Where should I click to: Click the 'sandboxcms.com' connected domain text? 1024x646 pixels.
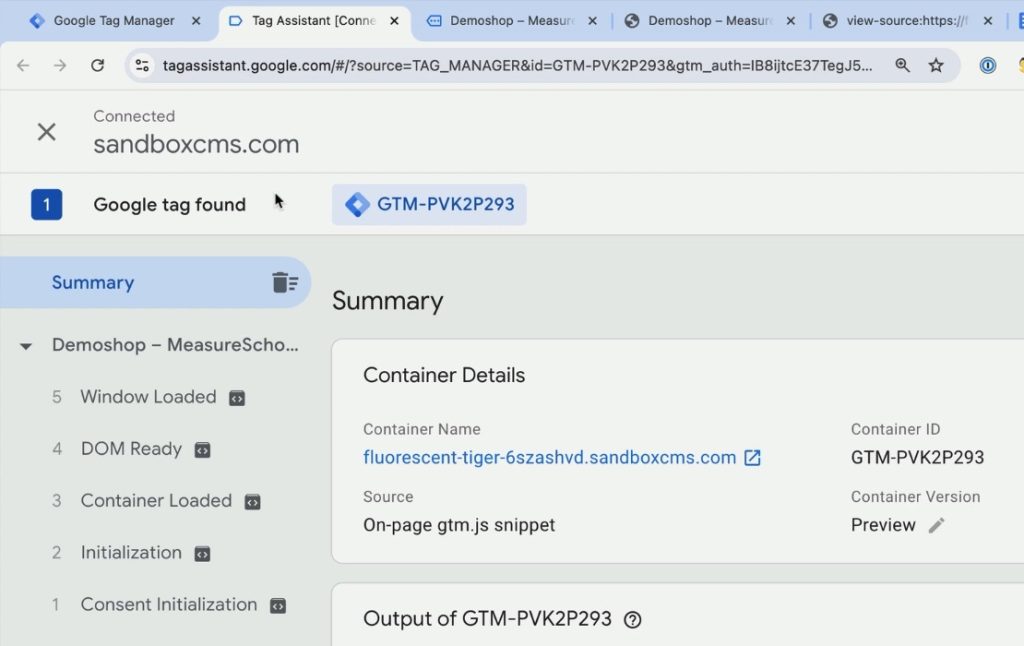point(196,144)
